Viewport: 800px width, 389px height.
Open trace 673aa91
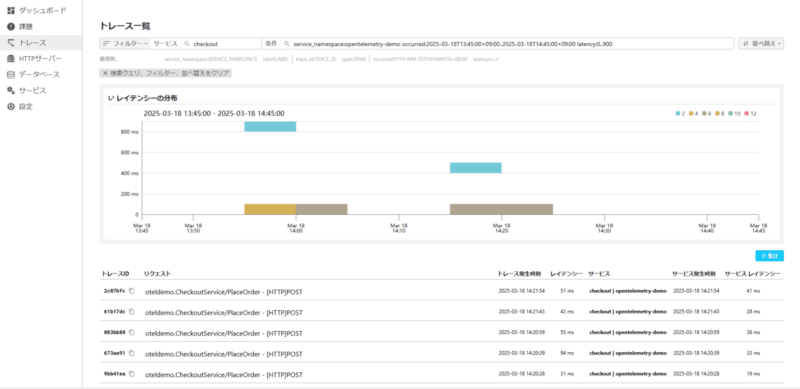tap(113, 353)
